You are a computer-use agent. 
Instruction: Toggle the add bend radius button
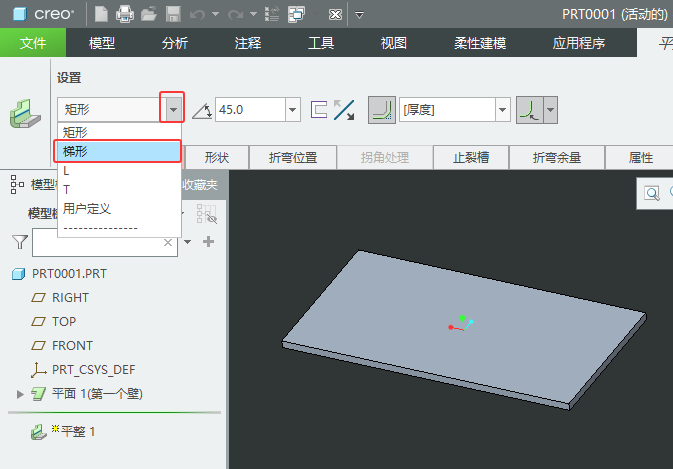[x=382, y=110]
